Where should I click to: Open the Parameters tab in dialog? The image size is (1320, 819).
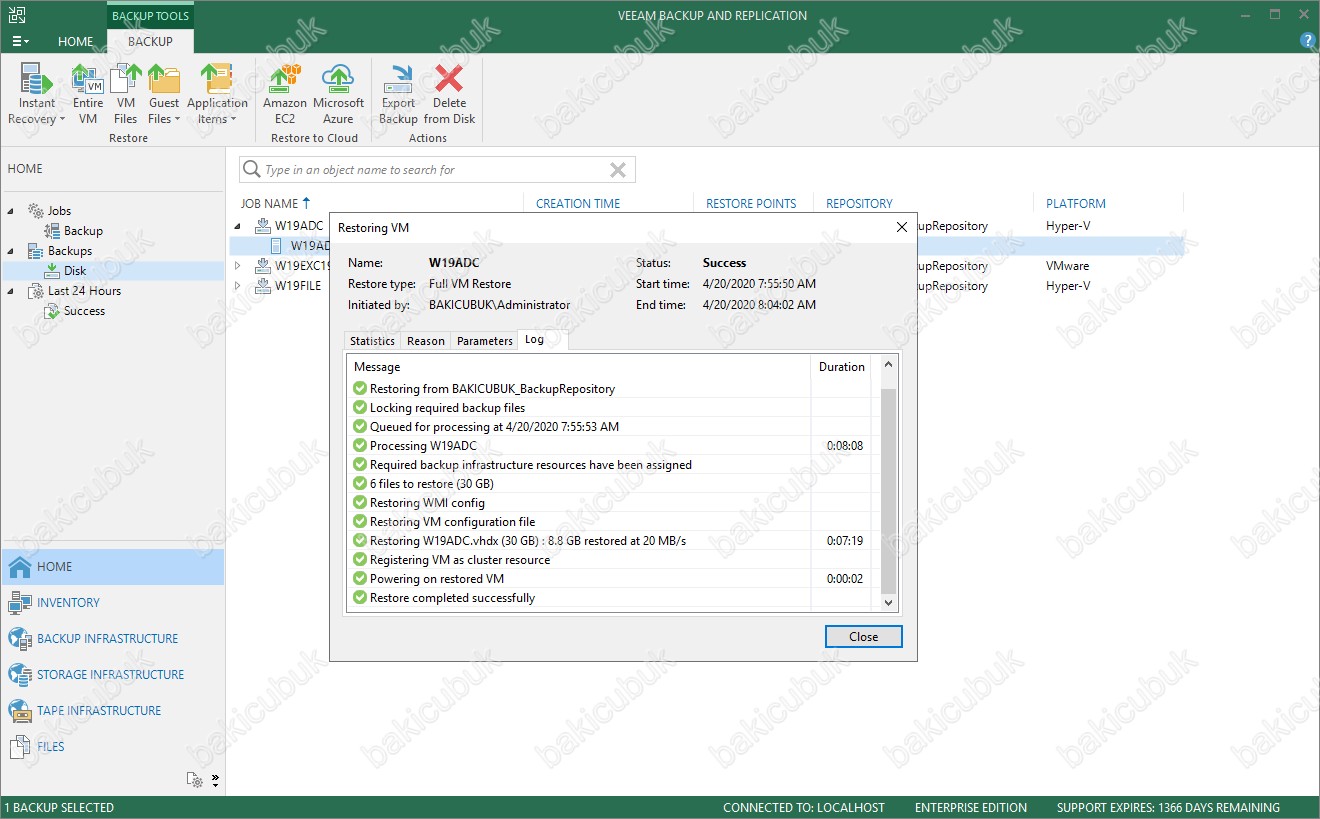tap(484, 341)
